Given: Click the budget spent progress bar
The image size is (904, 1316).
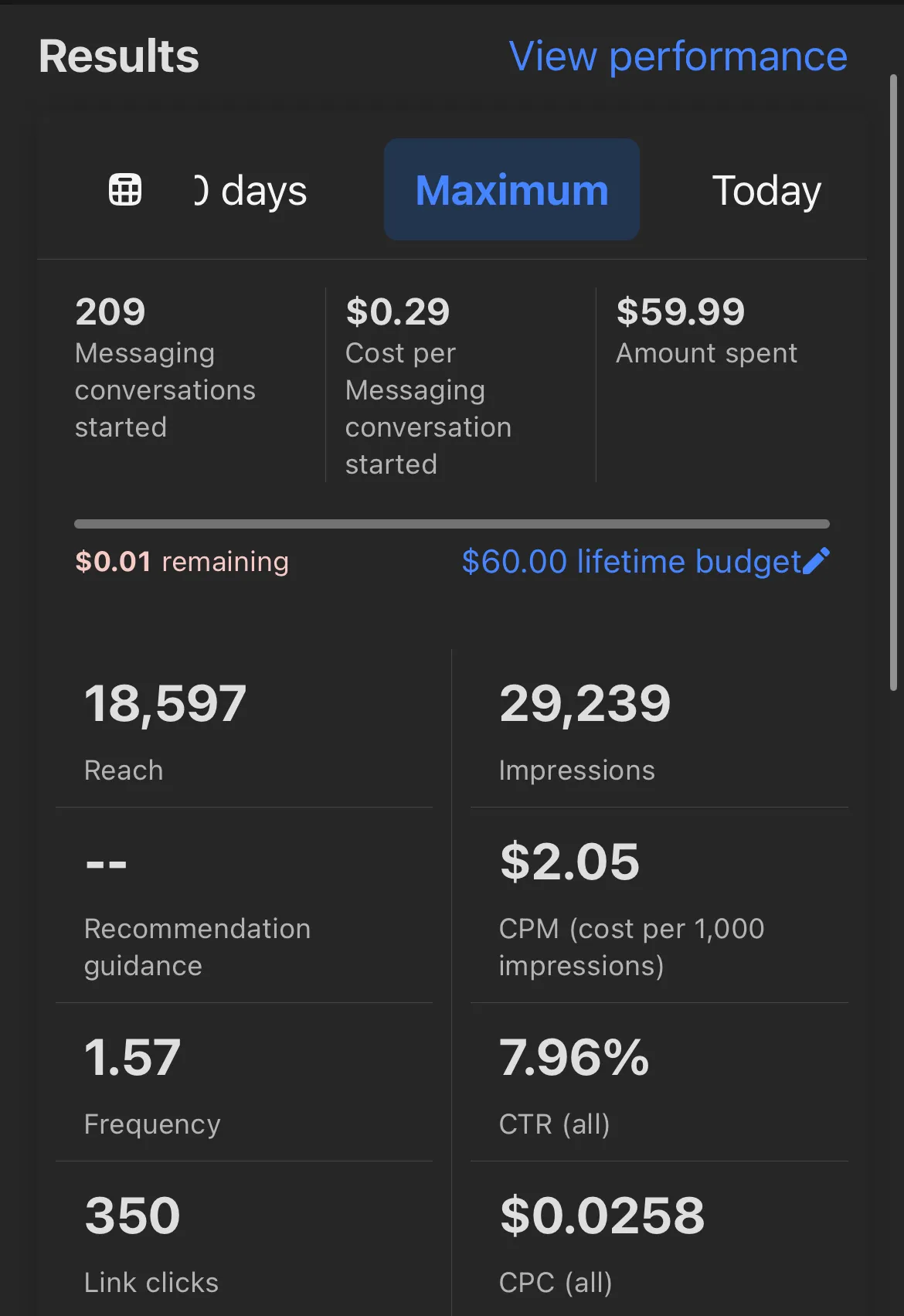Looking at the screenshot, I should tap(451, 524).
